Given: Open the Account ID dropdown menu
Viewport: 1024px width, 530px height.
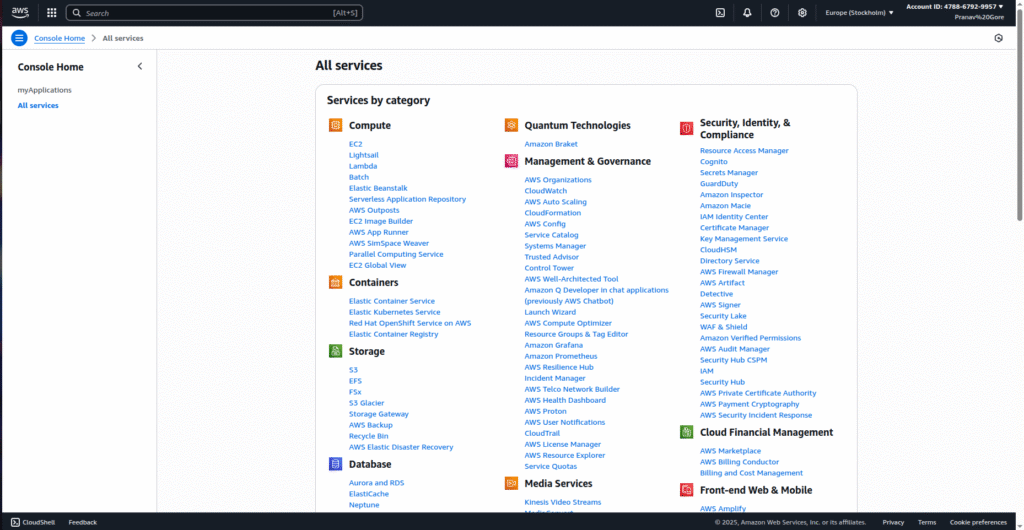Looking at the screenshot, I should 954,7.
